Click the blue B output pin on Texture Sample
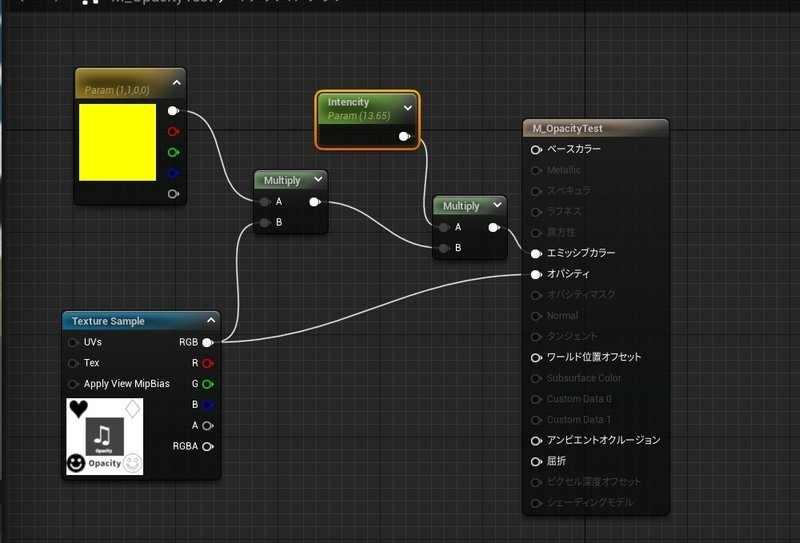 (207, 405)
